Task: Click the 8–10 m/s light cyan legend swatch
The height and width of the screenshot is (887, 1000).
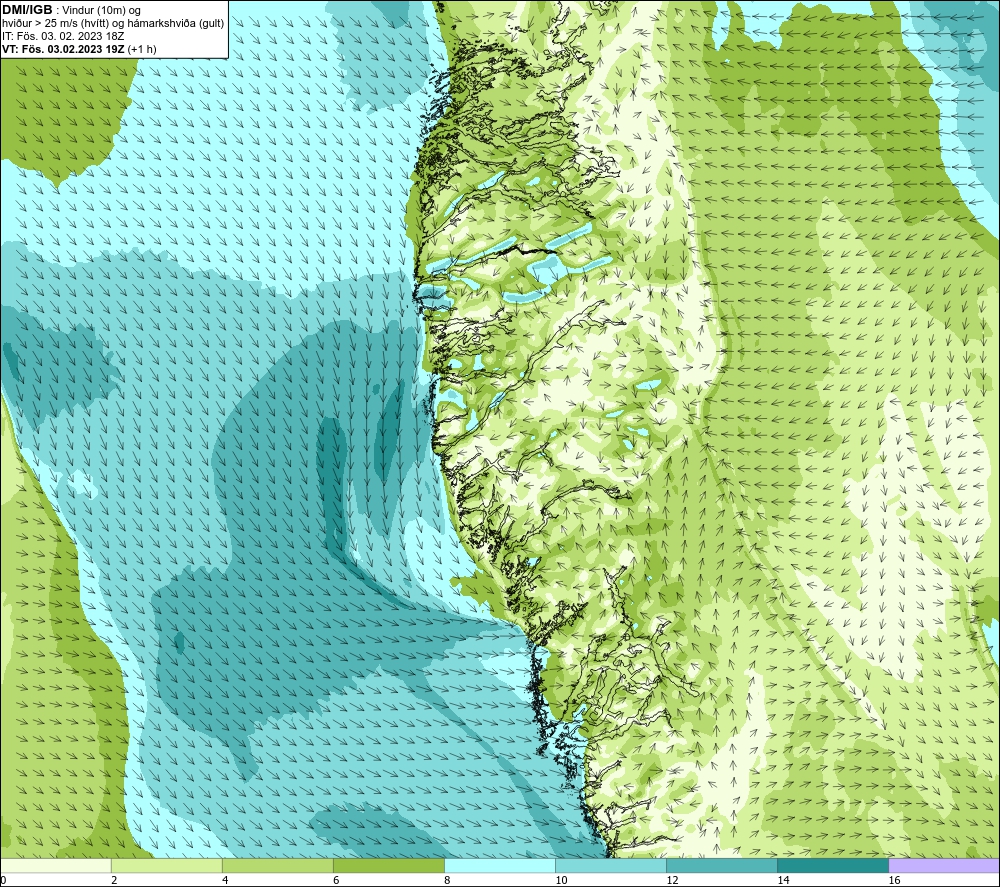Action: coord(499,866)
